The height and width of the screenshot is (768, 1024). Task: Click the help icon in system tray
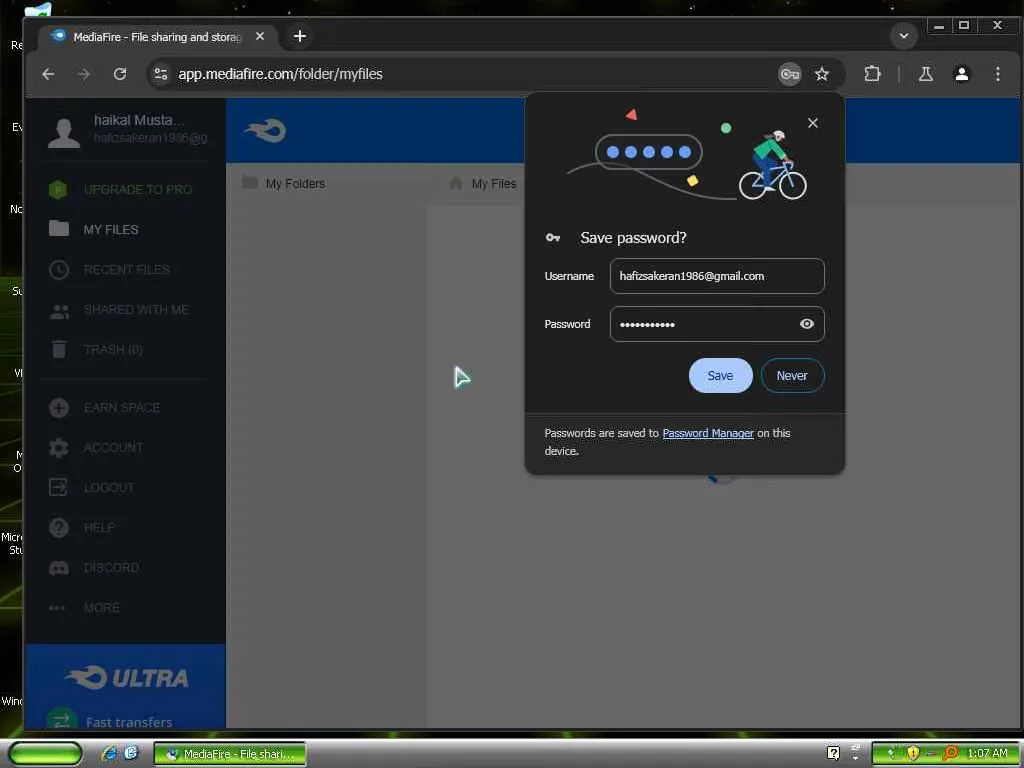[x=833, y=753]
